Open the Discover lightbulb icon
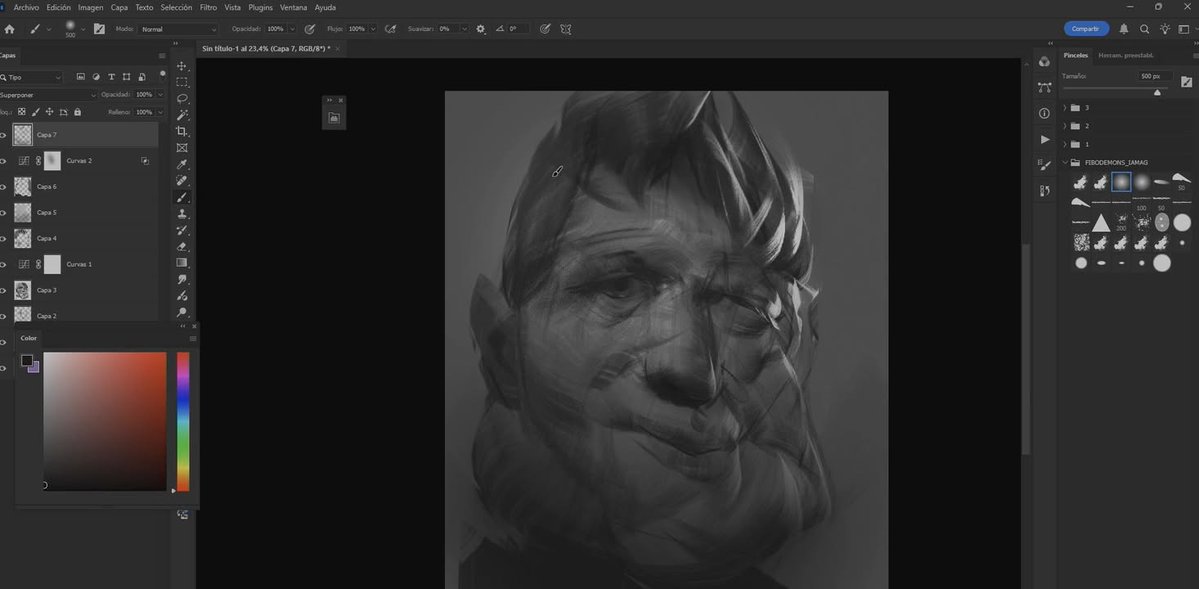 (x=1165, y=29)
